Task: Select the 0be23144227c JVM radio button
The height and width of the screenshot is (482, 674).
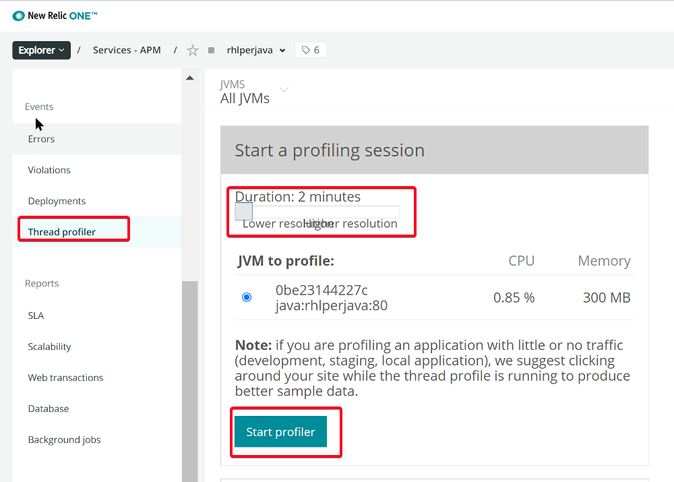Action: coord(247,297)
